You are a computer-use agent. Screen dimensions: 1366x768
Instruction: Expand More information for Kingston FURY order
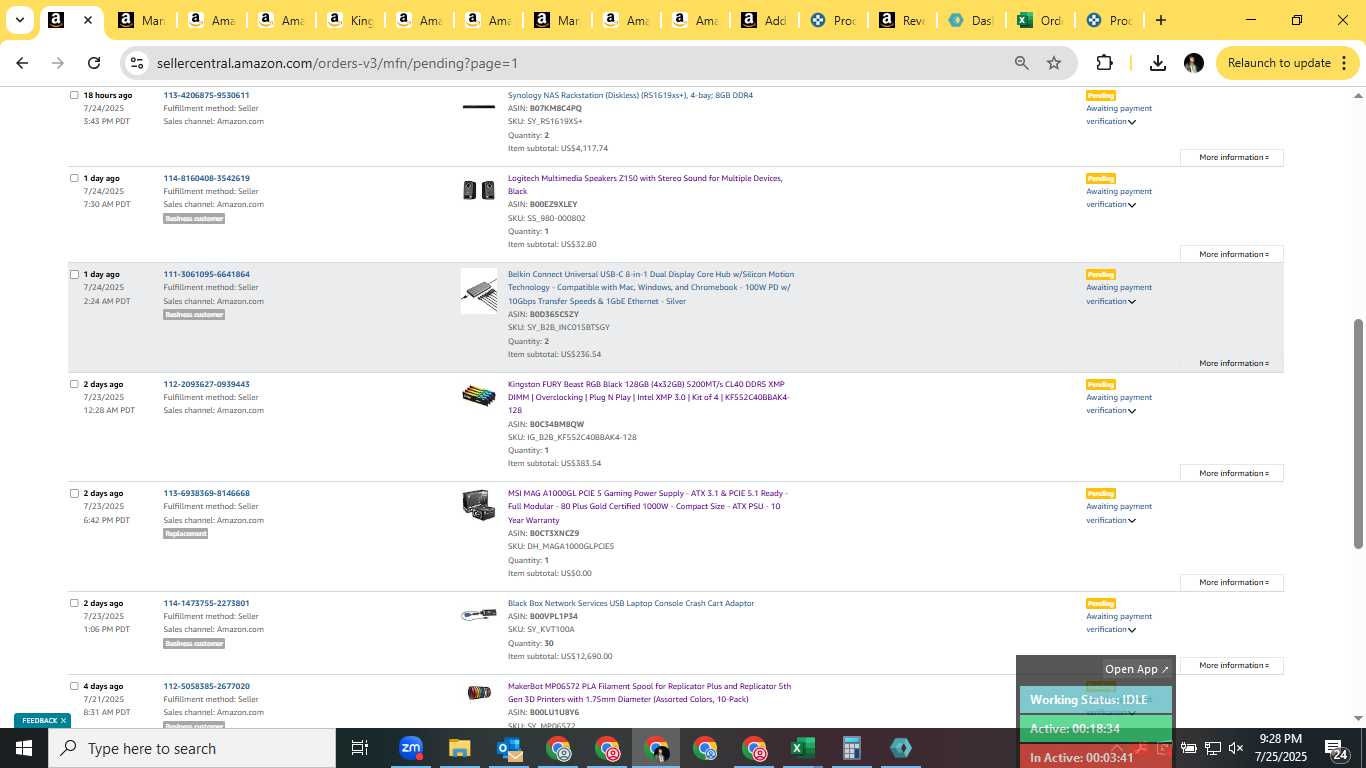point(1232,473)
